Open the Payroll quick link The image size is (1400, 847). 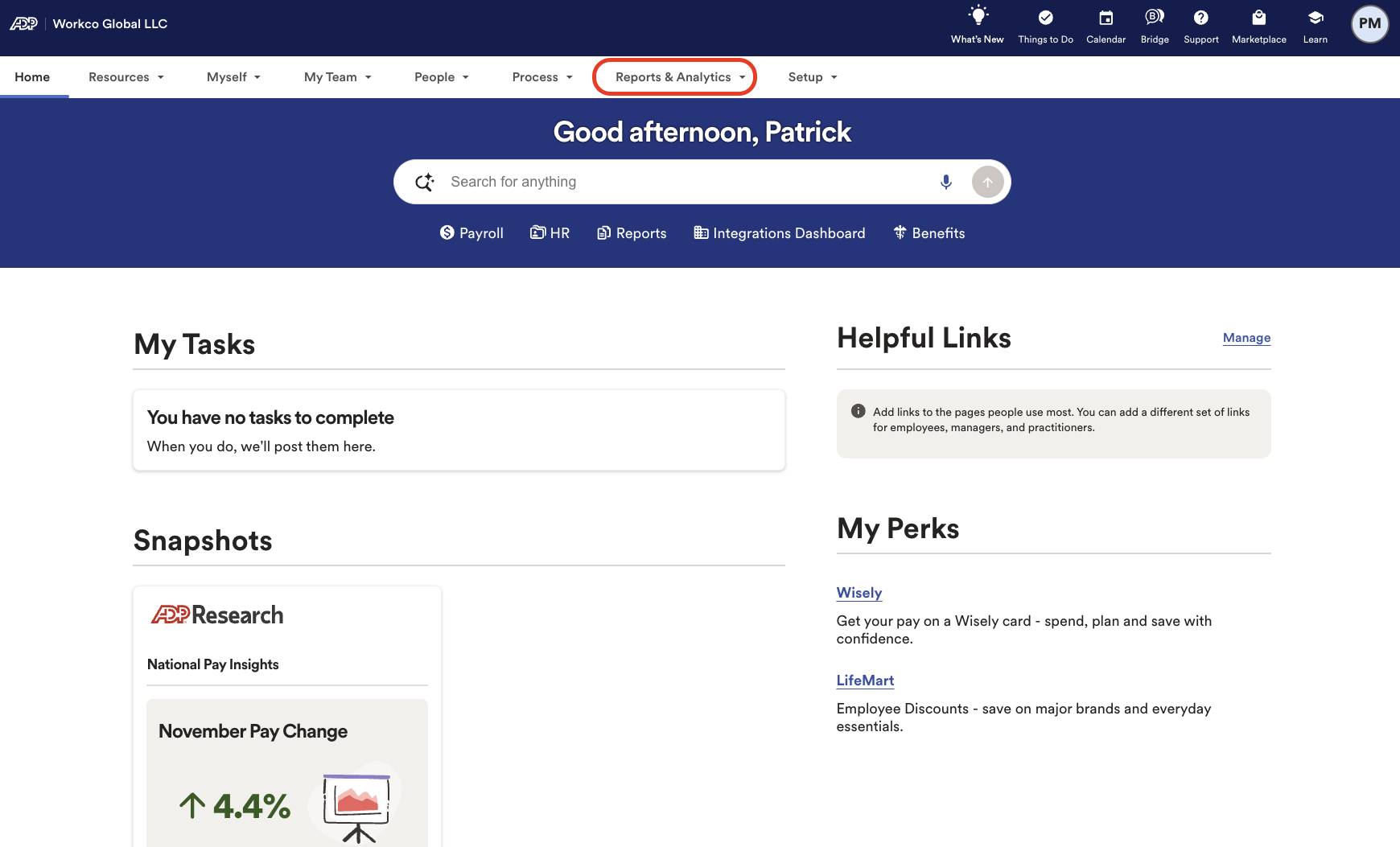(x=471, y=233)
